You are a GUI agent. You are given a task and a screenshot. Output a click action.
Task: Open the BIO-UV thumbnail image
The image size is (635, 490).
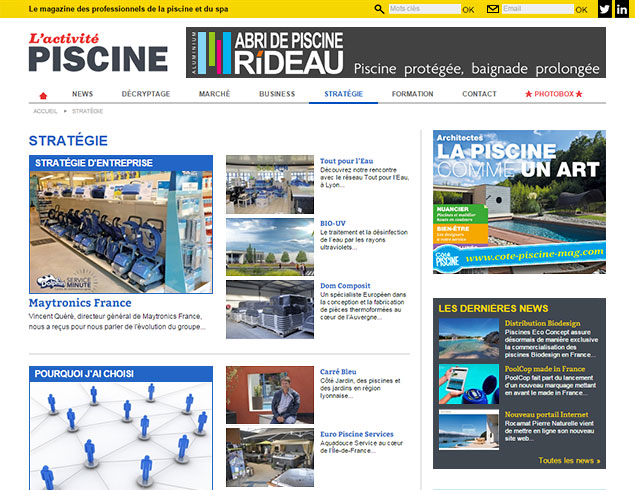[270, 247]
